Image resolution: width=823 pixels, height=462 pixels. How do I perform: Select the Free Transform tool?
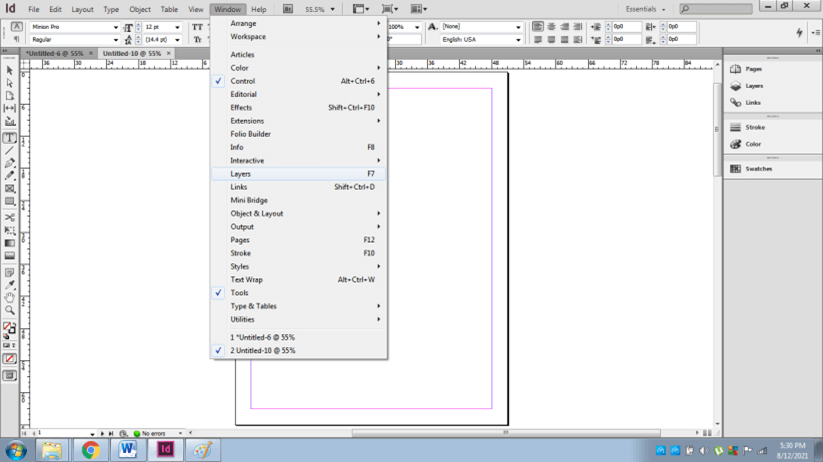coord(9,230)
